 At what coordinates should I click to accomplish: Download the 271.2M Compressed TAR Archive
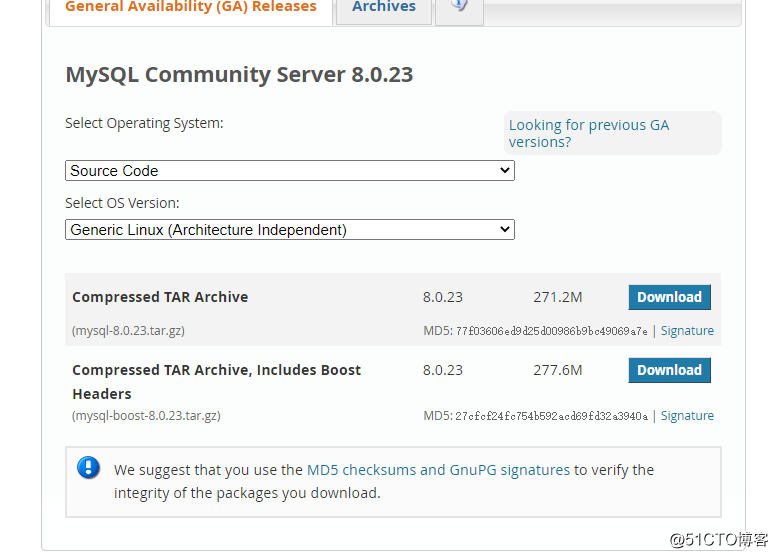point(669,297)
